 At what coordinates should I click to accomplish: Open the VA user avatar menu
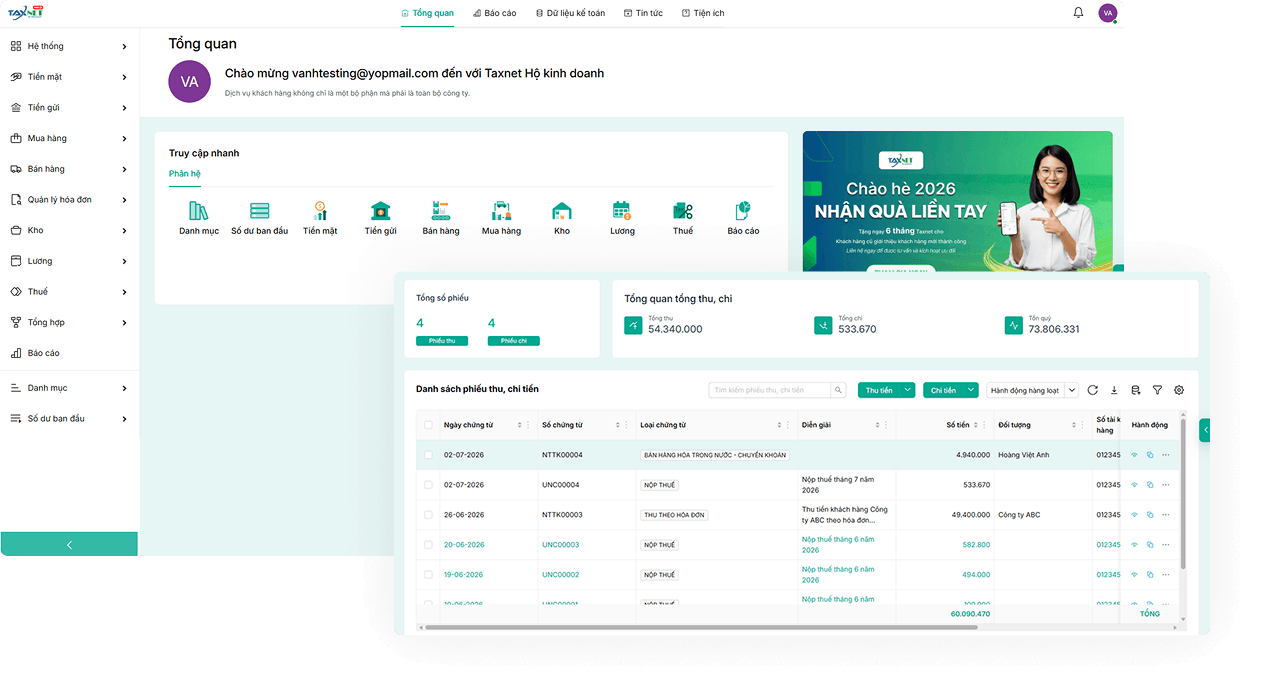click(1107, 13)
